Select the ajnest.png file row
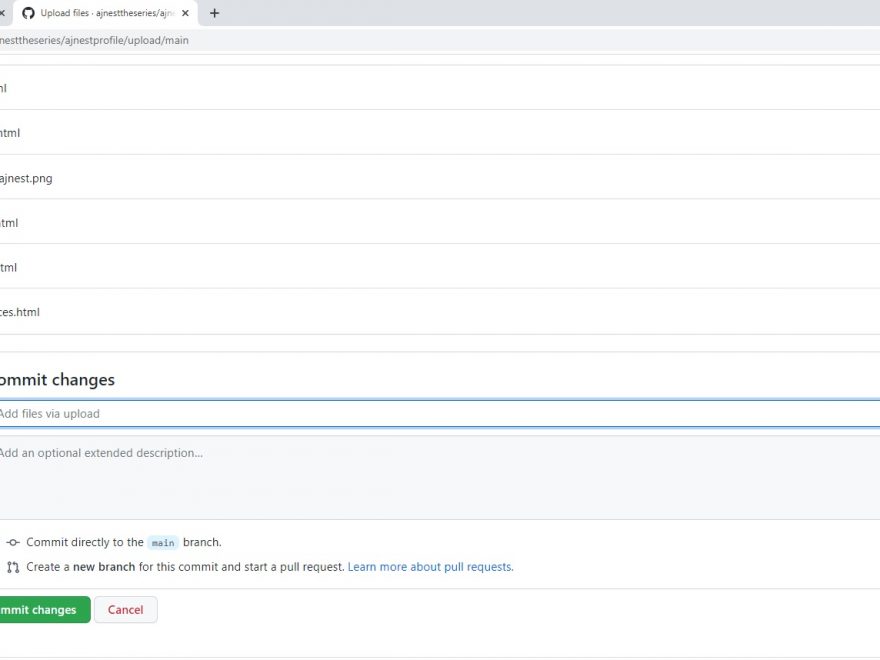 tap(27, 178)
